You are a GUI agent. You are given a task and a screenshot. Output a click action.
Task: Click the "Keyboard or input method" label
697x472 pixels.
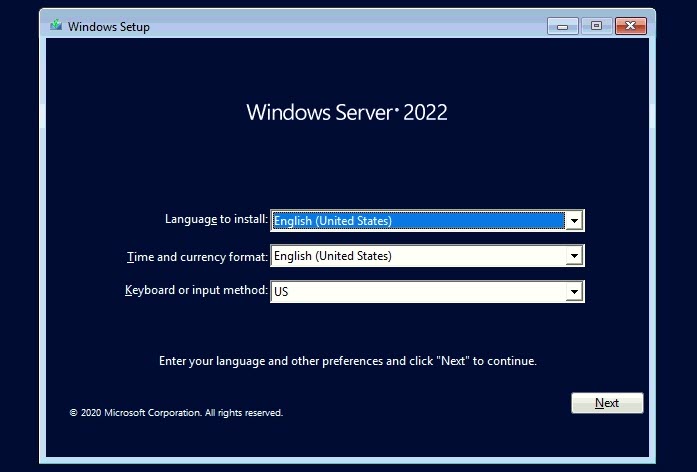[196, 290]
